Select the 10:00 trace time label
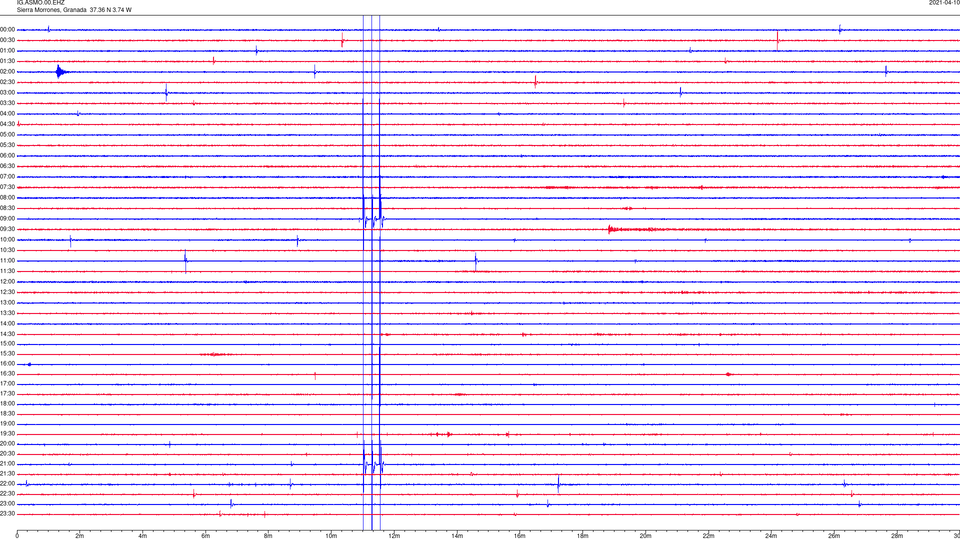The height and width of the screenshot is (540, 960). click(x=8, y=240)
